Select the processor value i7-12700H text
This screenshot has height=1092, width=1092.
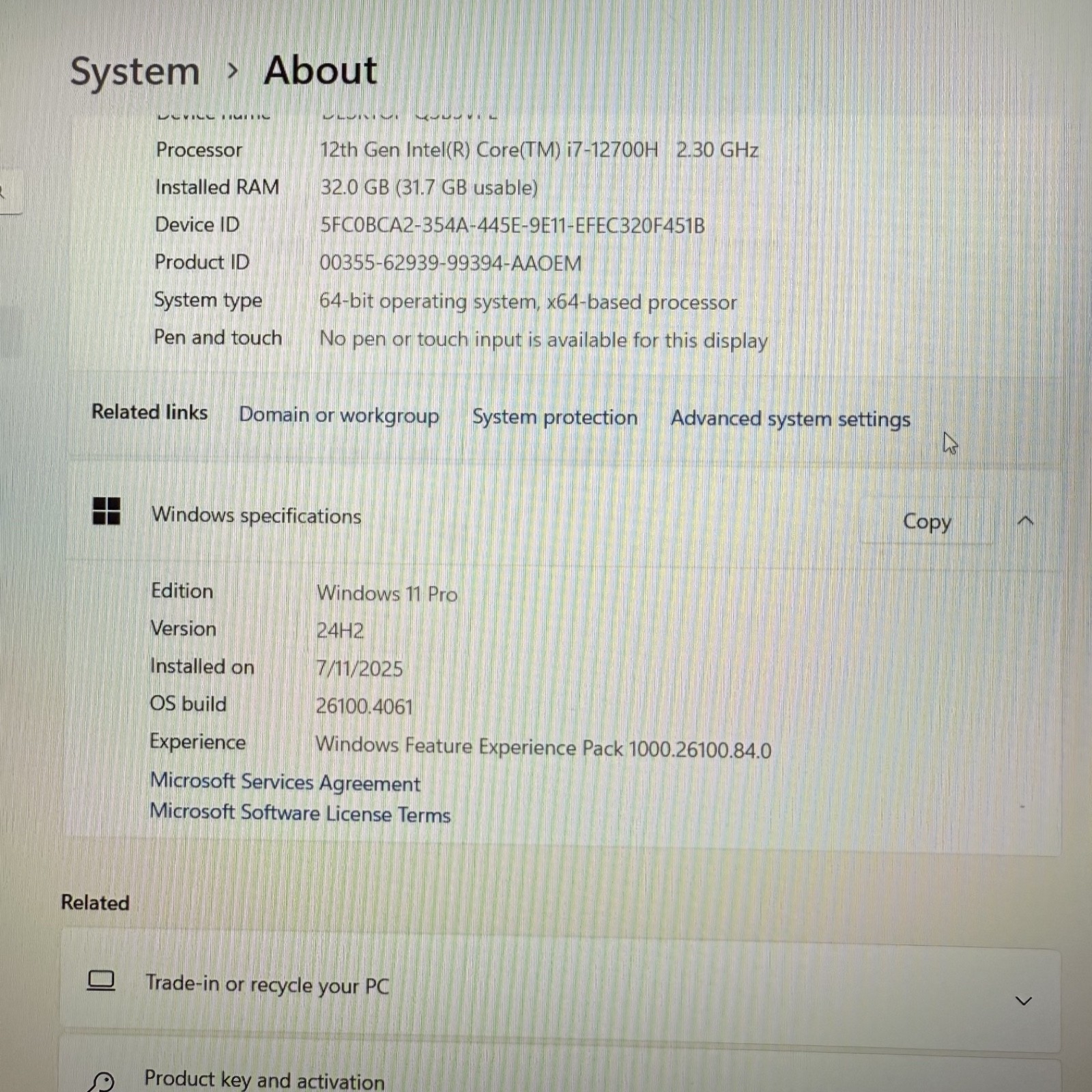[539, 150]
